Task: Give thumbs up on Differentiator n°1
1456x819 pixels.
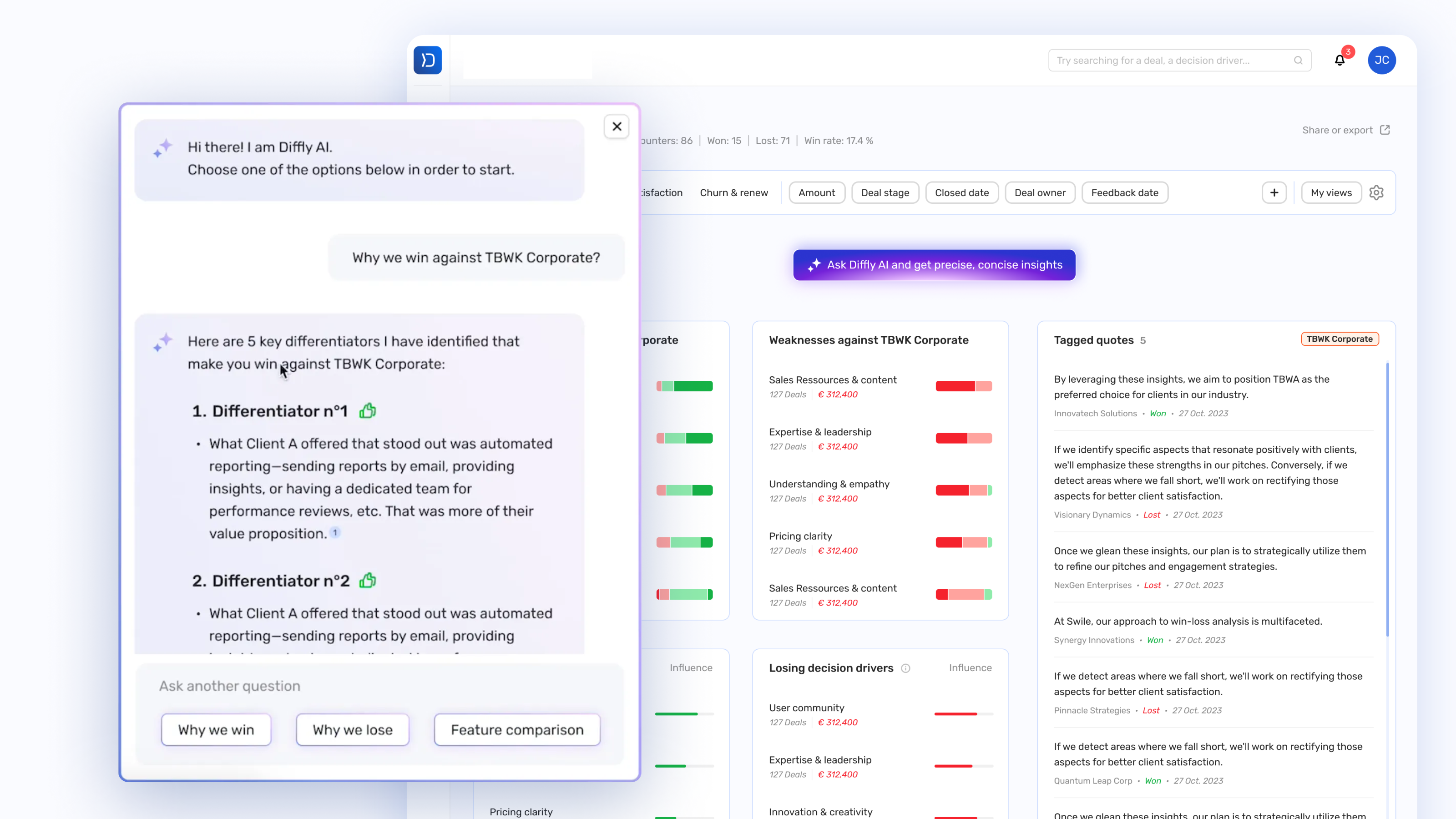Action: [368, 411]
